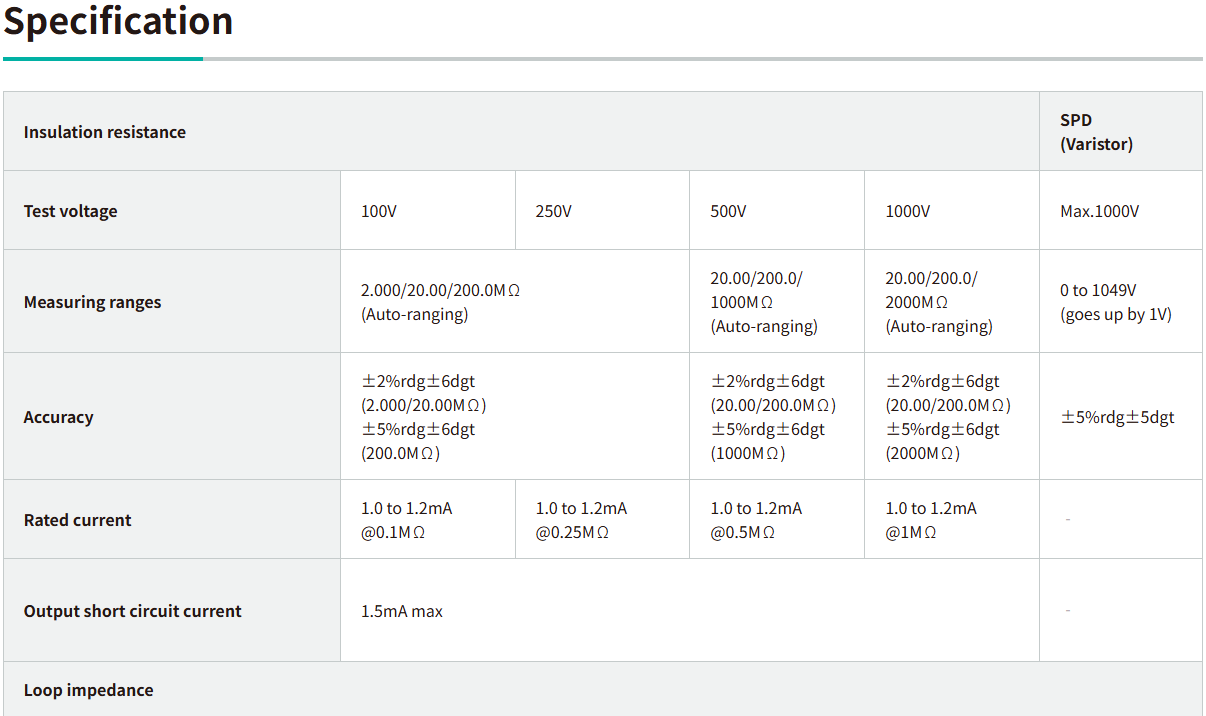Click the rated current @0.25MΩ cell
The width and height of the screenshot is (1206, 716).
point(581,520)
